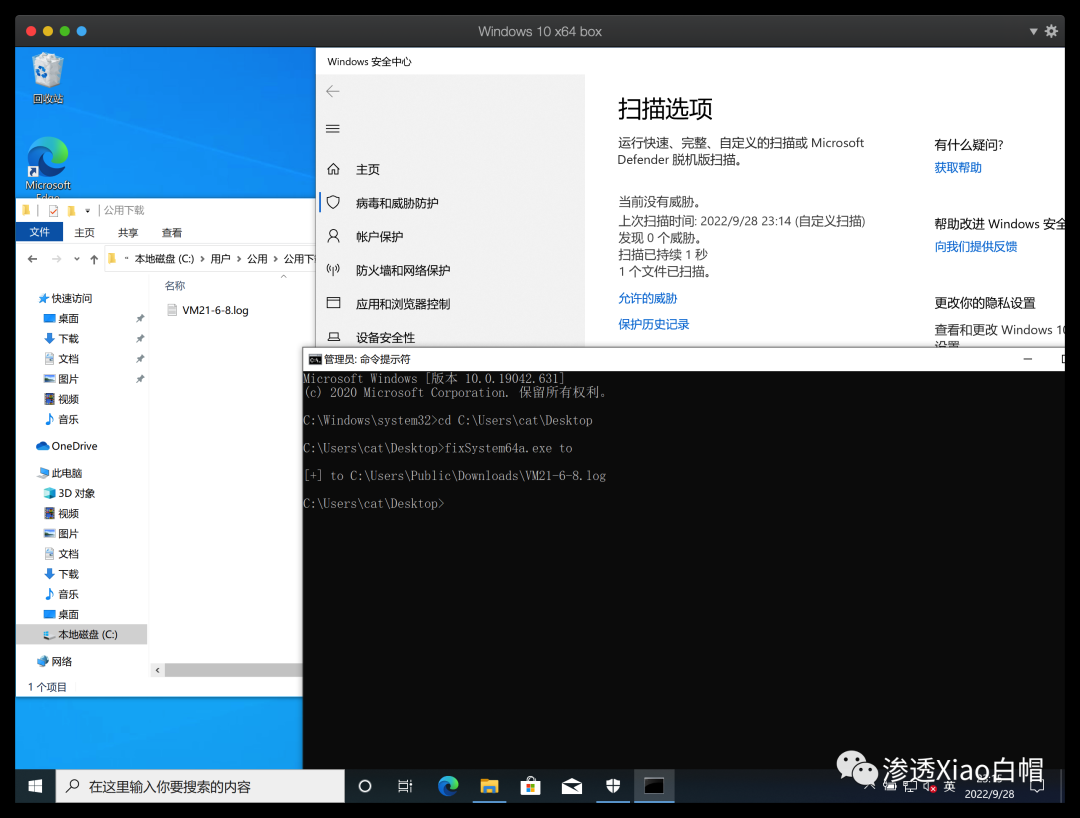
Task: Click horizontal scrollbar left arrow in Explorer
Action: (158, 670)
